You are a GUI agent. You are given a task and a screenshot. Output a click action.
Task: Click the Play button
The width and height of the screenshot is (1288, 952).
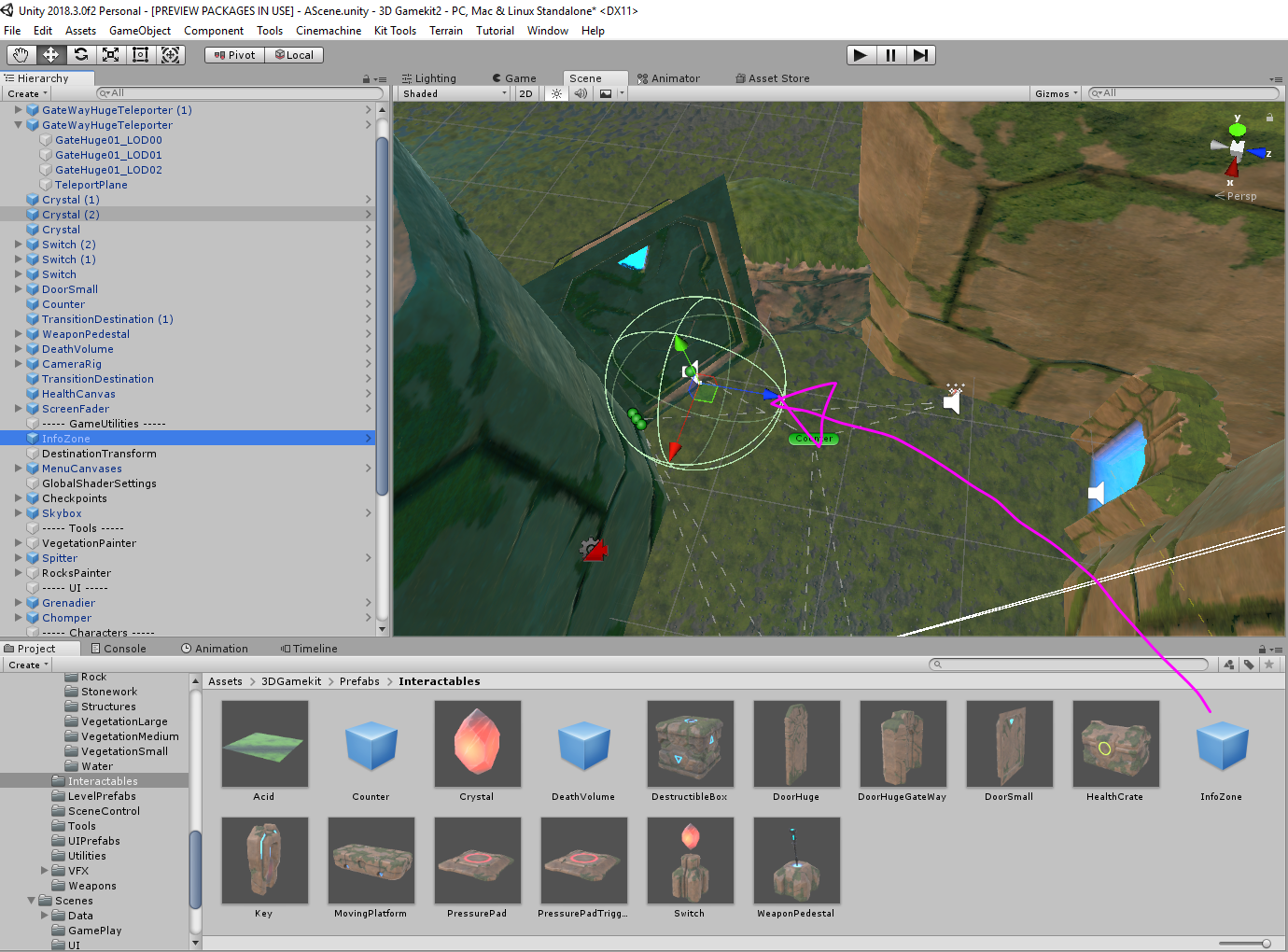click(x=861, y=55)
